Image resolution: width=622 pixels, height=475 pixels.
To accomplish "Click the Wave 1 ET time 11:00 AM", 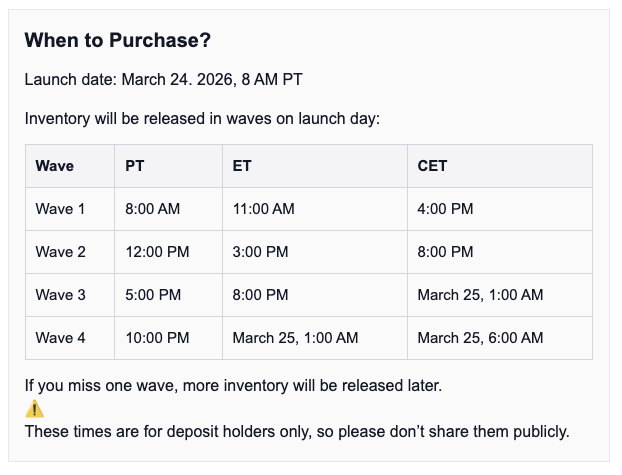I will [x=264, y=209].
